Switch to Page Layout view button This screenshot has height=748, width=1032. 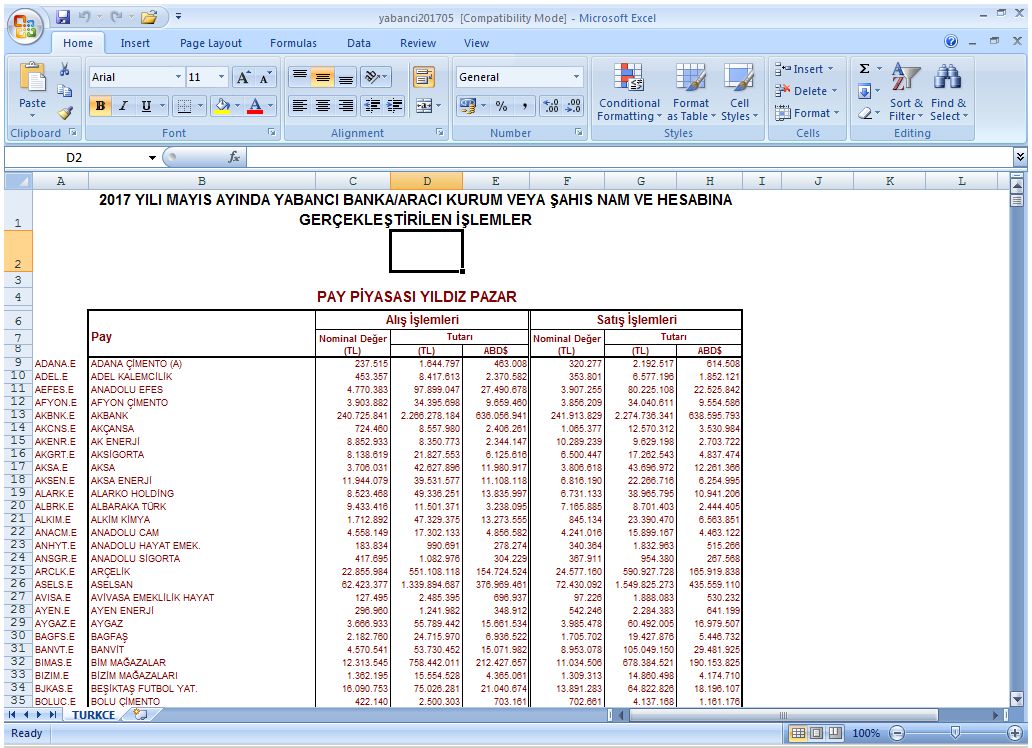point(816,733)
